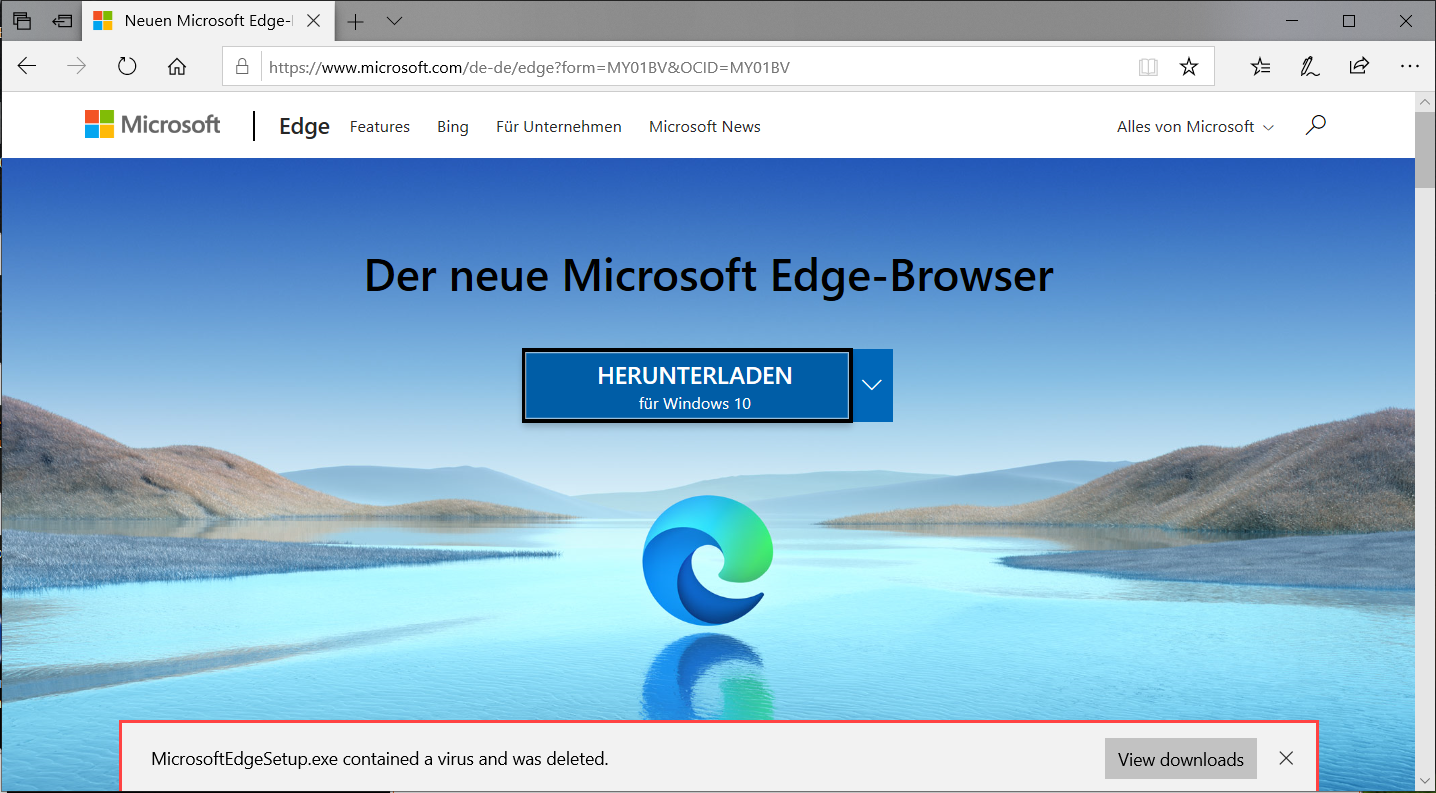
Task: Open the Bing nav link
Action: (x=453, y=127)
